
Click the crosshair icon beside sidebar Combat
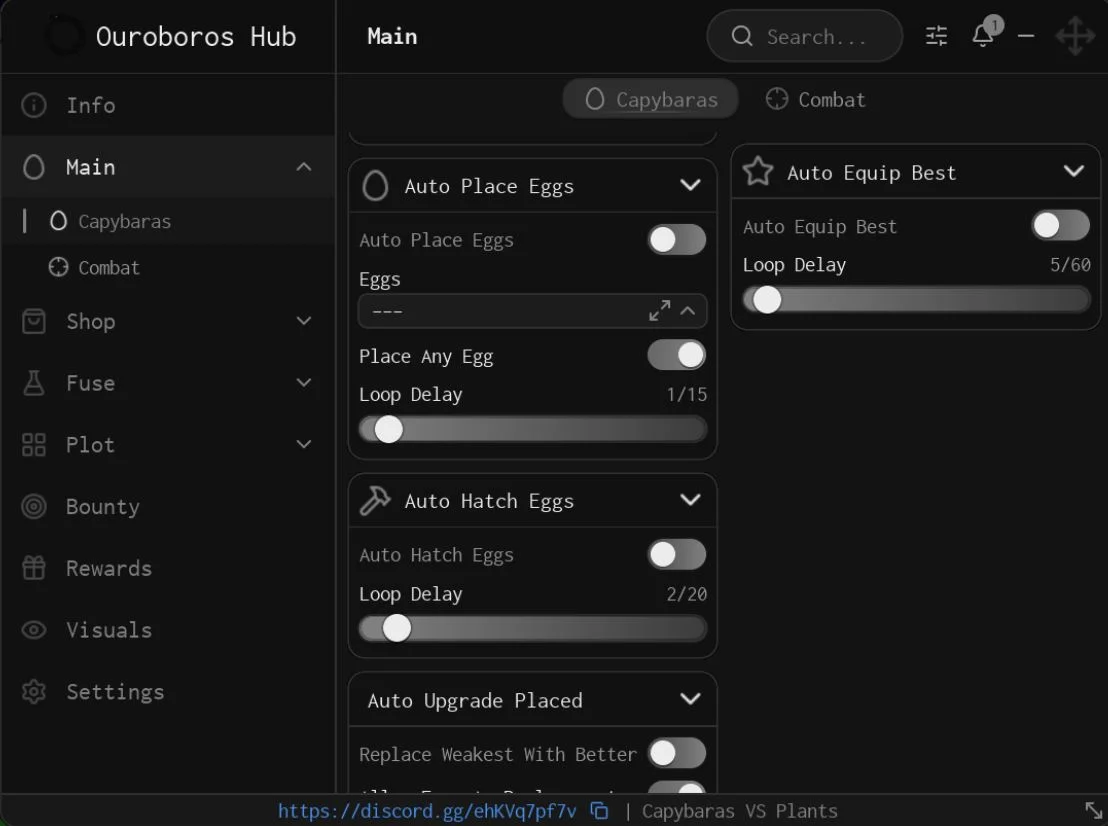[x=59, y=267]
